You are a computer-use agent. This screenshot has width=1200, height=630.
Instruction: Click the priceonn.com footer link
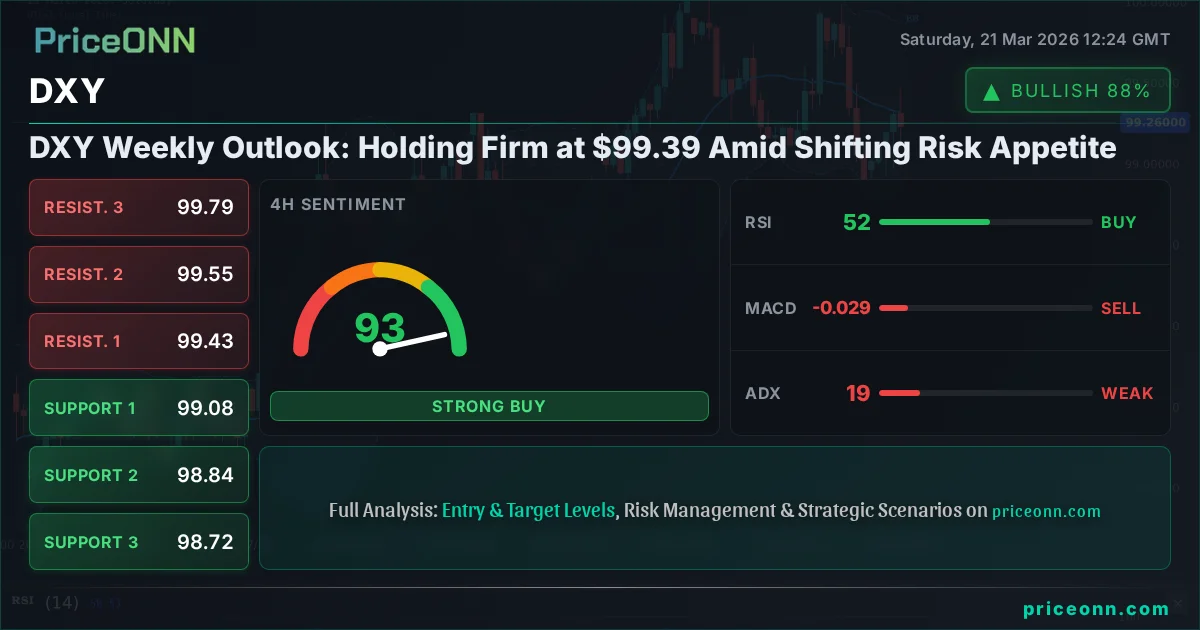(1096, 608)
